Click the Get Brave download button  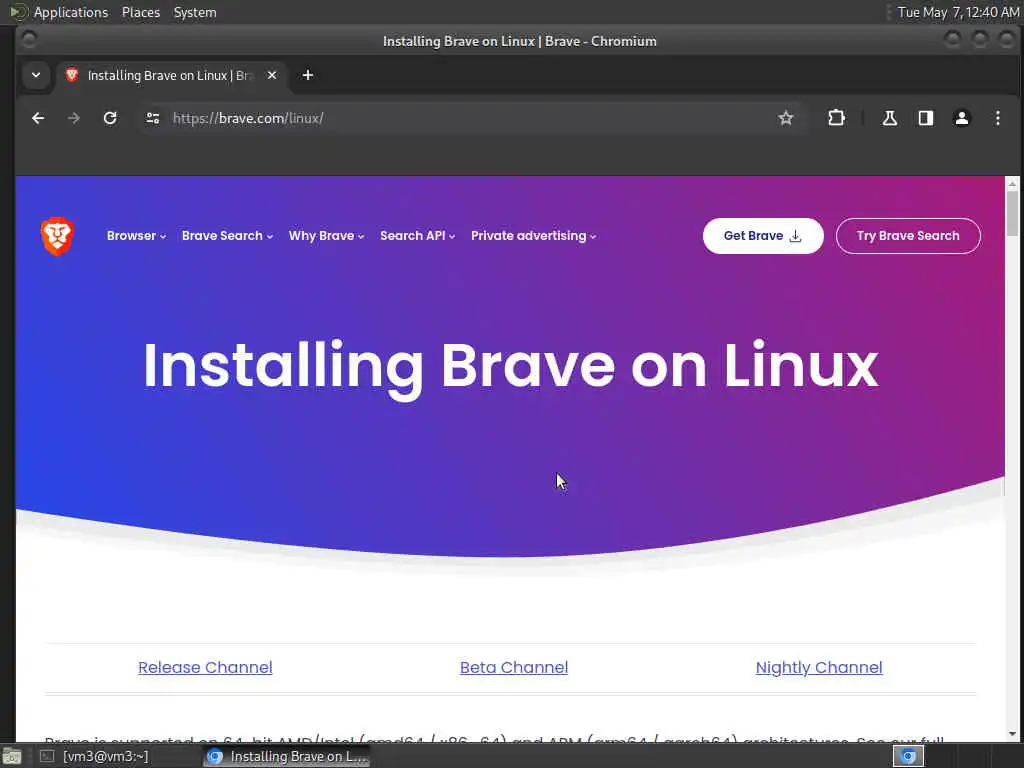pos(763,236)
